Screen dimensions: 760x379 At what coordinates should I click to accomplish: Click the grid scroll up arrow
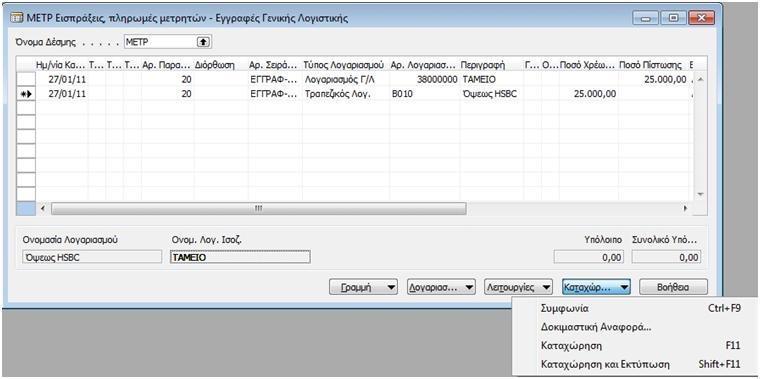click(699, 79)
